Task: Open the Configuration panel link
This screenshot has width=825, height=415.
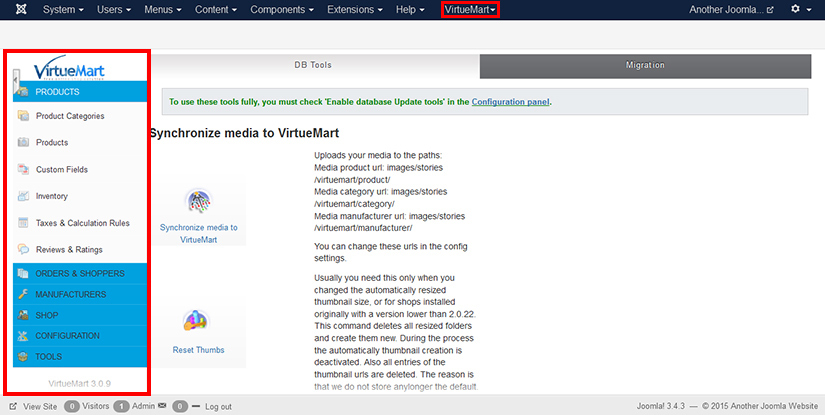Action: 510,102
